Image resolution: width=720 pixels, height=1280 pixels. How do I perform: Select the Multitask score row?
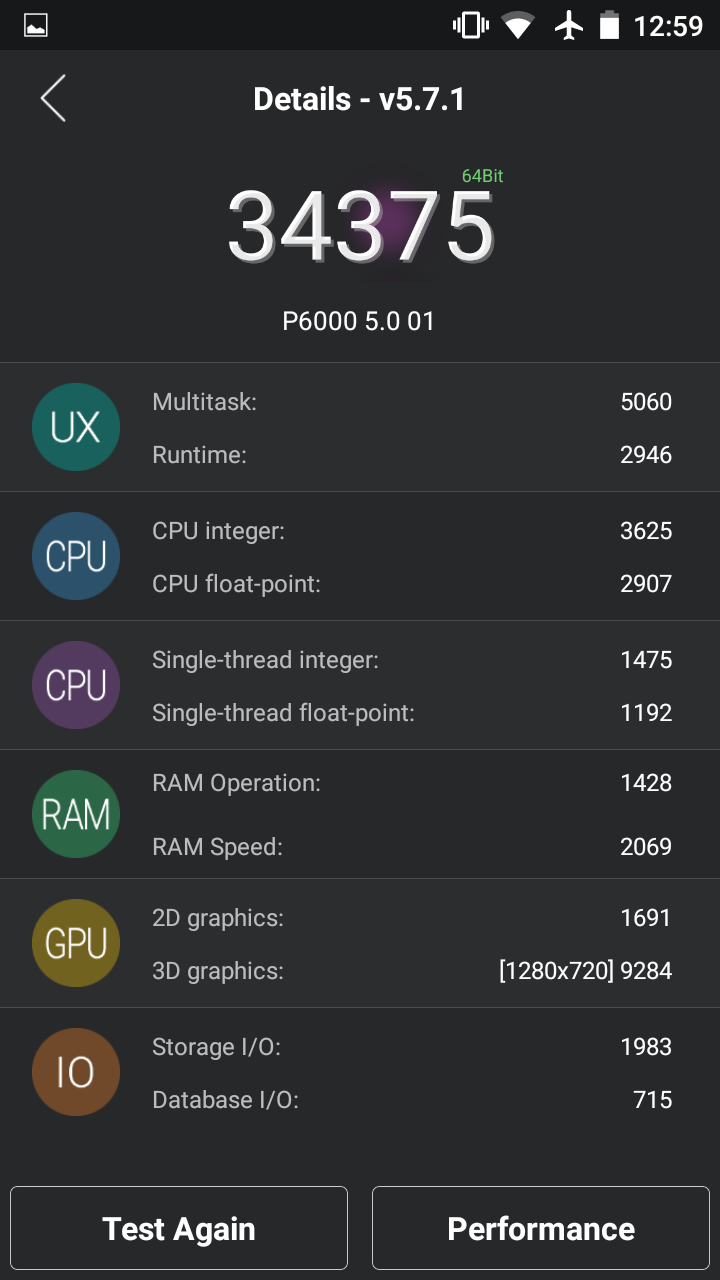(410, 402)
